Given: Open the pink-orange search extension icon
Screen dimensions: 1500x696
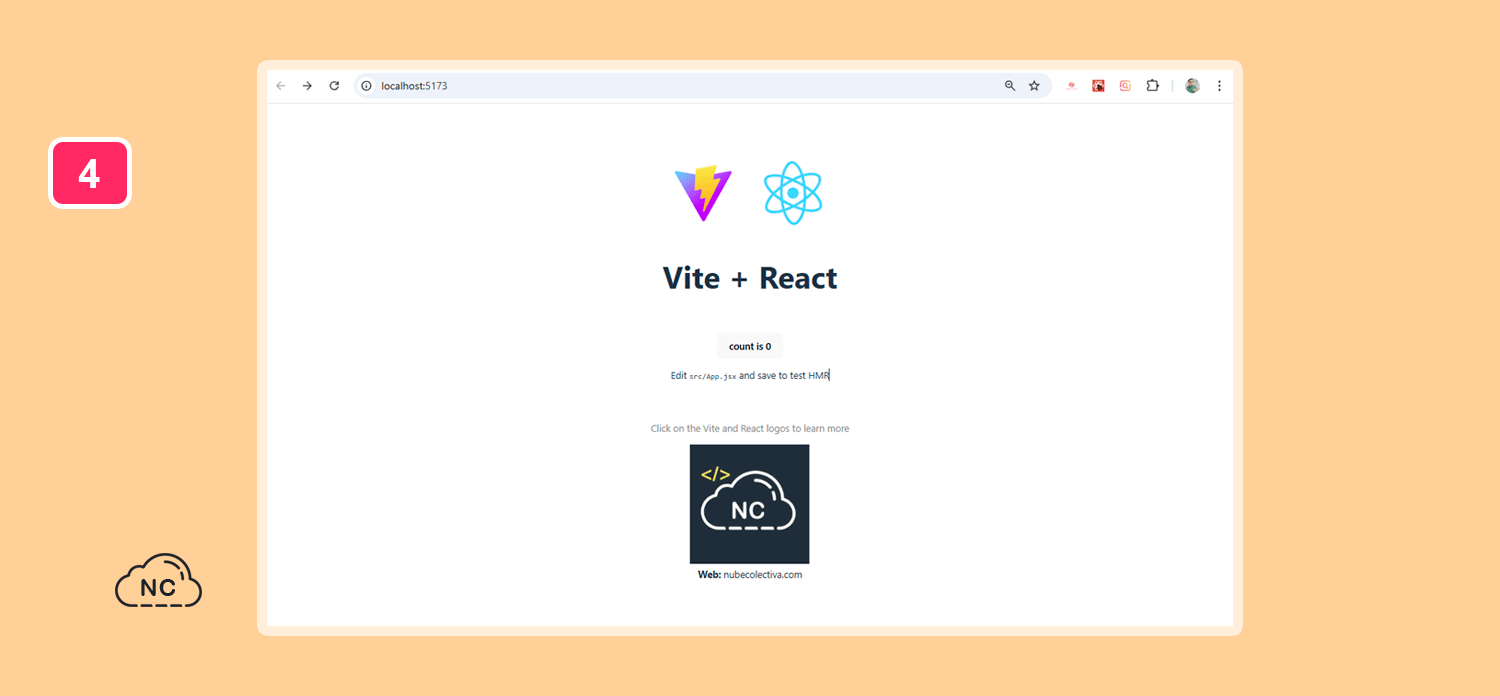Looking at the screenshot, I should tap(1125, 86).
